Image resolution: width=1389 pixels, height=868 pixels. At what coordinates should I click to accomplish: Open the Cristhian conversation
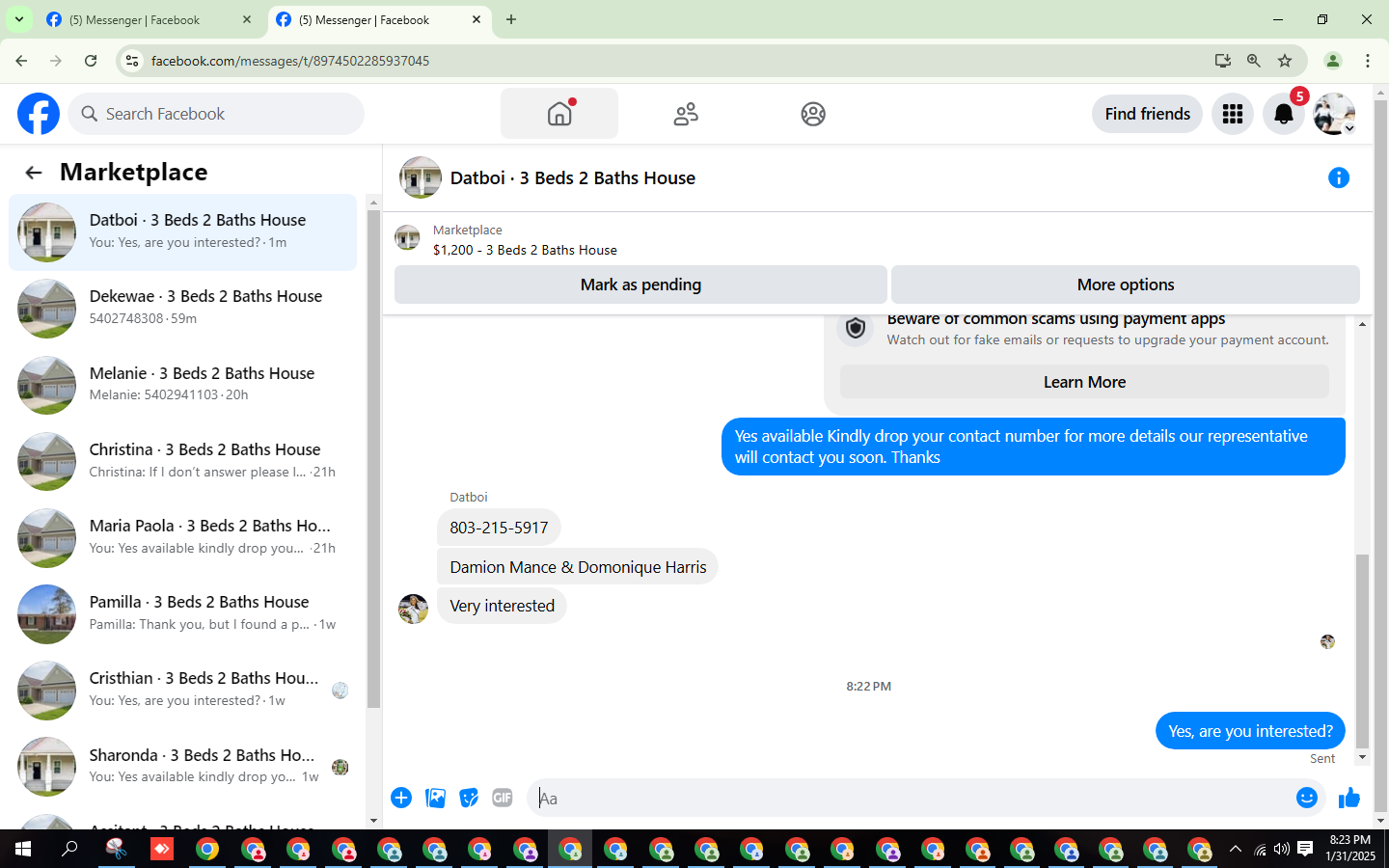click(x=183, y=690)
